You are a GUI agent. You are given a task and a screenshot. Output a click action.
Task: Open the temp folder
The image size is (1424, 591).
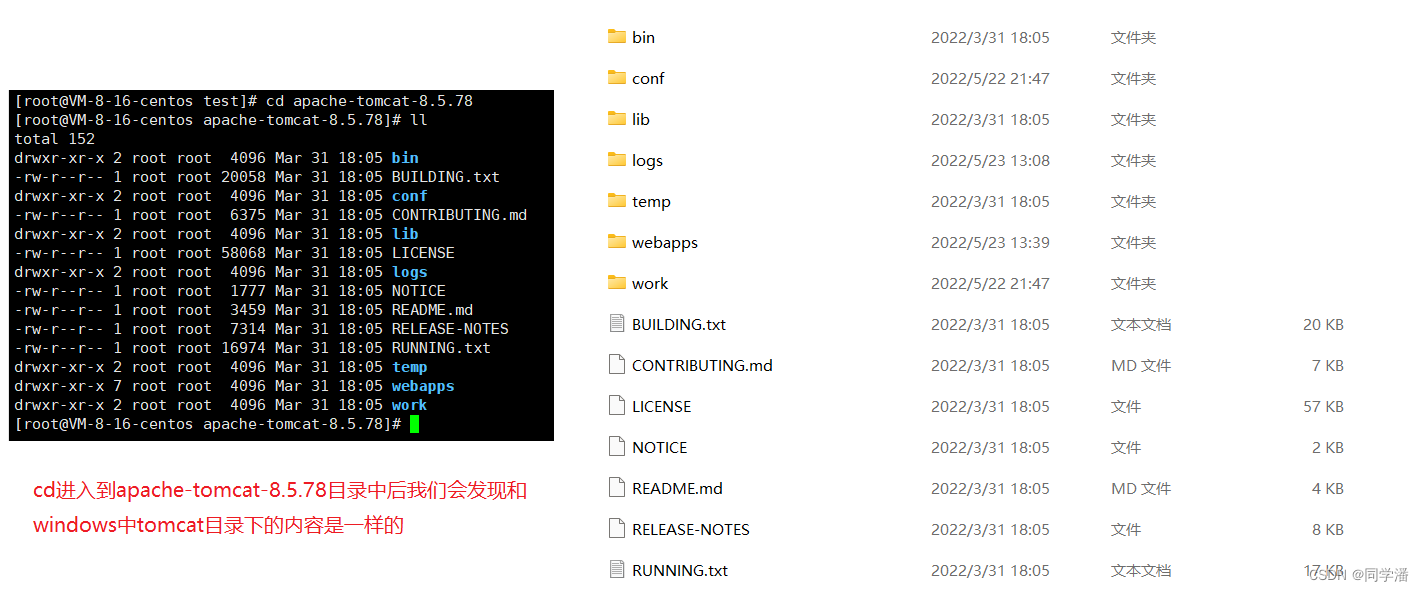pyautogui.click(x=650, y=200)
